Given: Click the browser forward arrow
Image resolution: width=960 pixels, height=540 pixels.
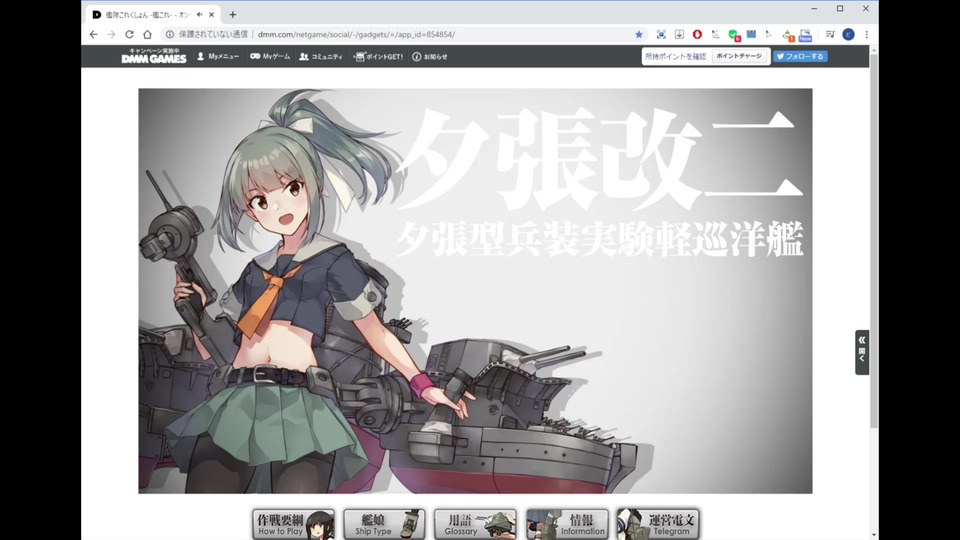Looking at the screenshot, I should pos(111,34).
